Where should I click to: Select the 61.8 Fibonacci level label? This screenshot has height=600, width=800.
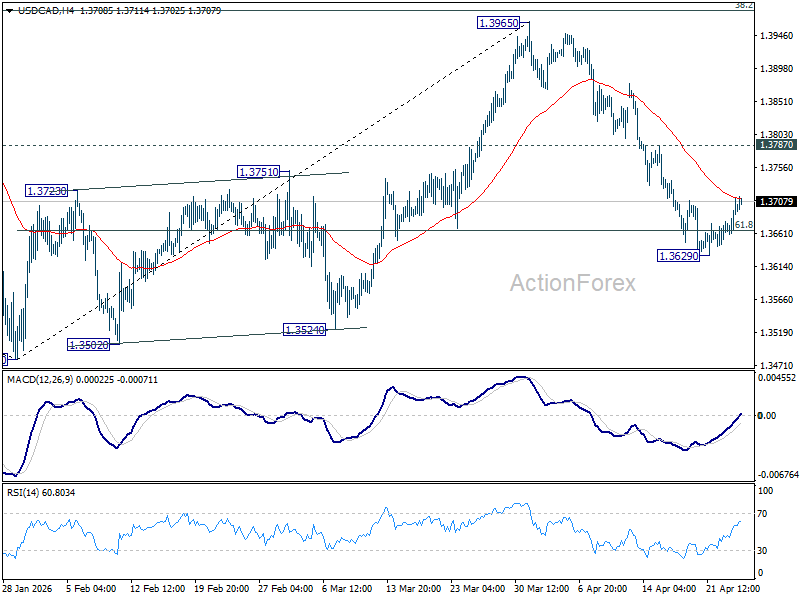(744, 224)
